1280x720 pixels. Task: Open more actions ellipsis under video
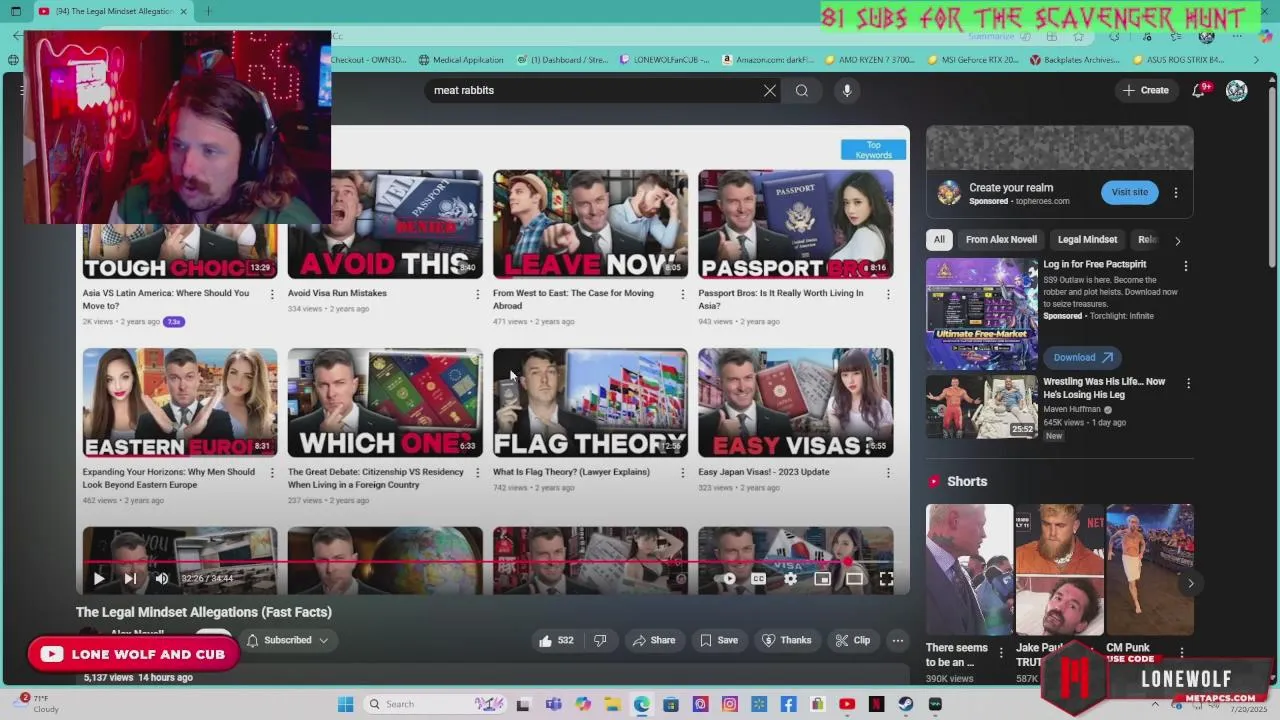[898, 640]
